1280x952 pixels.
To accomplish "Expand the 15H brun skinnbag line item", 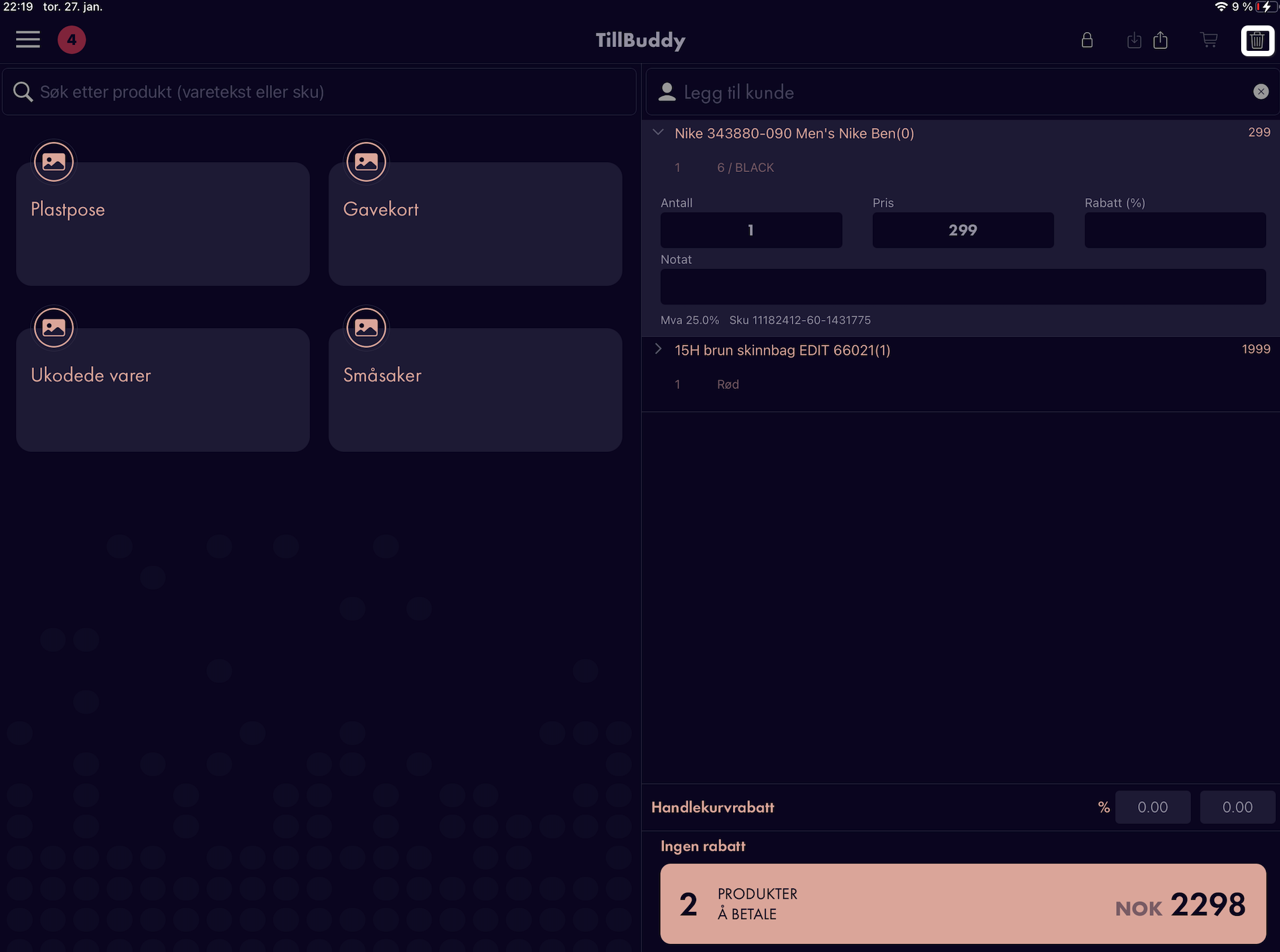I will pyautogui.click(x=658, y=349).
